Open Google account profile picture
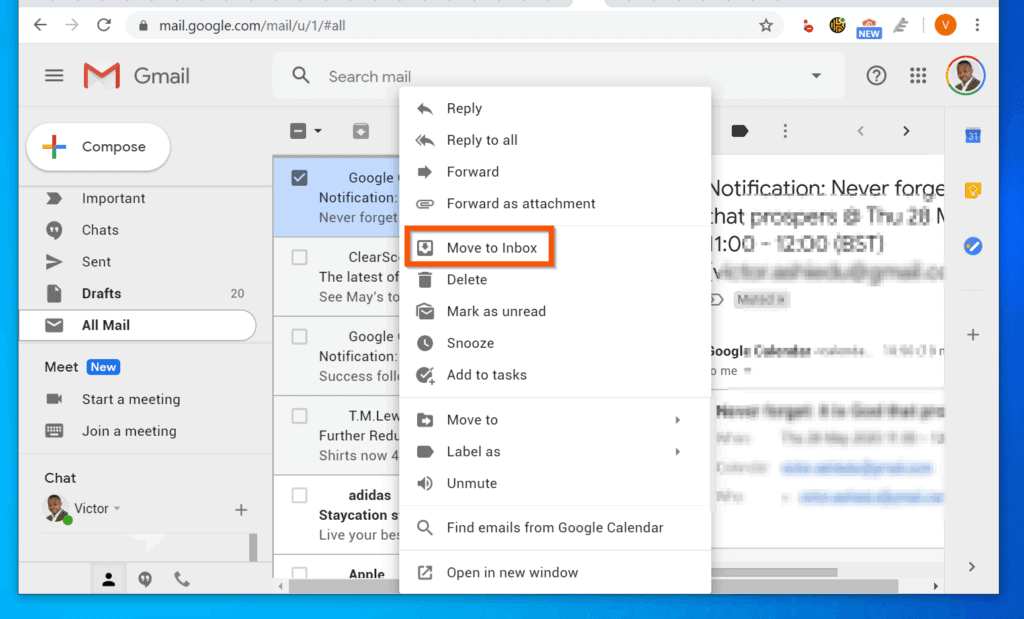The width and height of the screenshot is (1024, 619). click(965, 76)
